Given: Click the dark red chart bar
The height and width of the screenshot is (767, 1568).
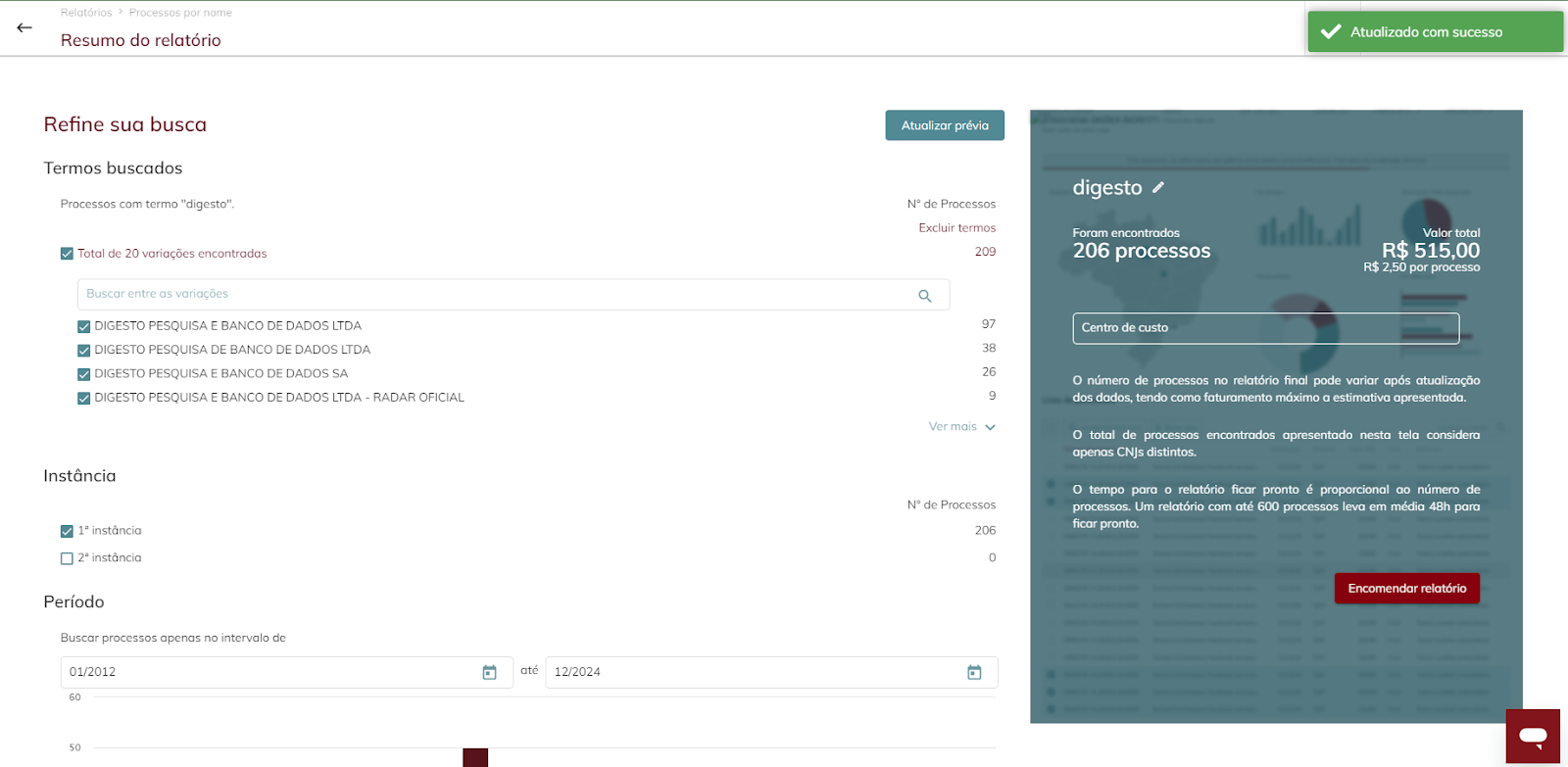Looking at the screenshot, I should [x=475, y=757].
